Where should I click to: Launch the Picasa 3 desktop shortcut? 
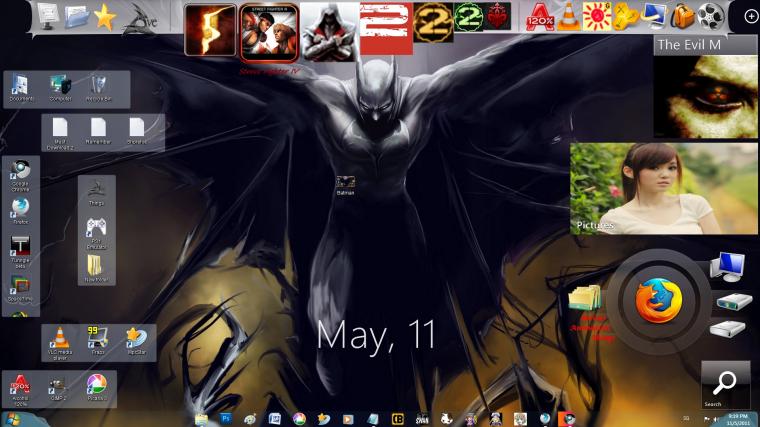pos(96,388)
